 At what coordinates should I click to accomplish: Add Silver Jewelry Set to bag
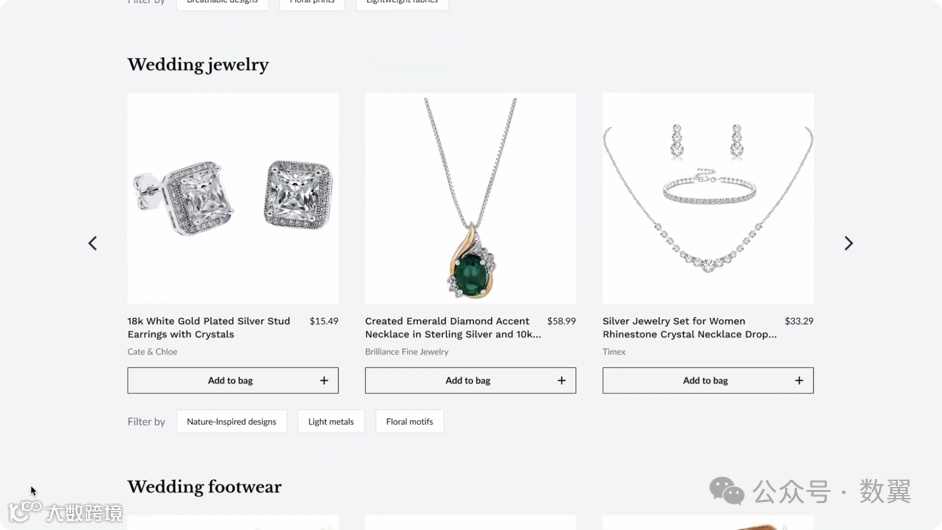708,380
